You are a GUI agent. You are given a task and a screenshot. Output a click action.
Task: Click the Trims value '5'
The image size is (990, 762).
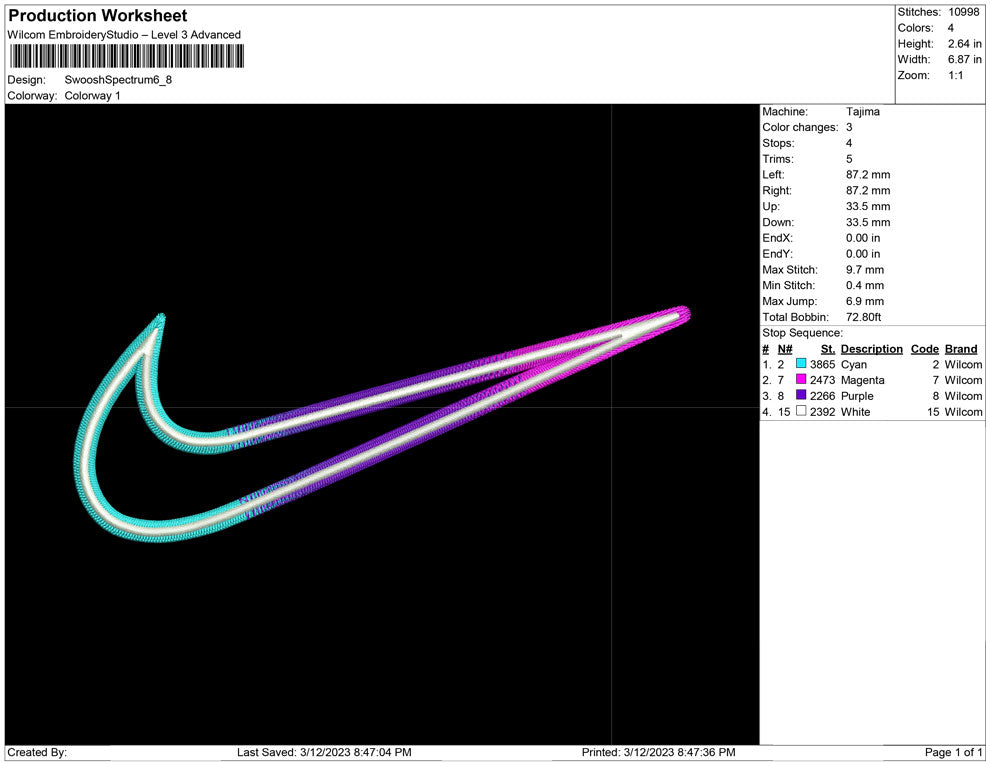coord(849,159)
